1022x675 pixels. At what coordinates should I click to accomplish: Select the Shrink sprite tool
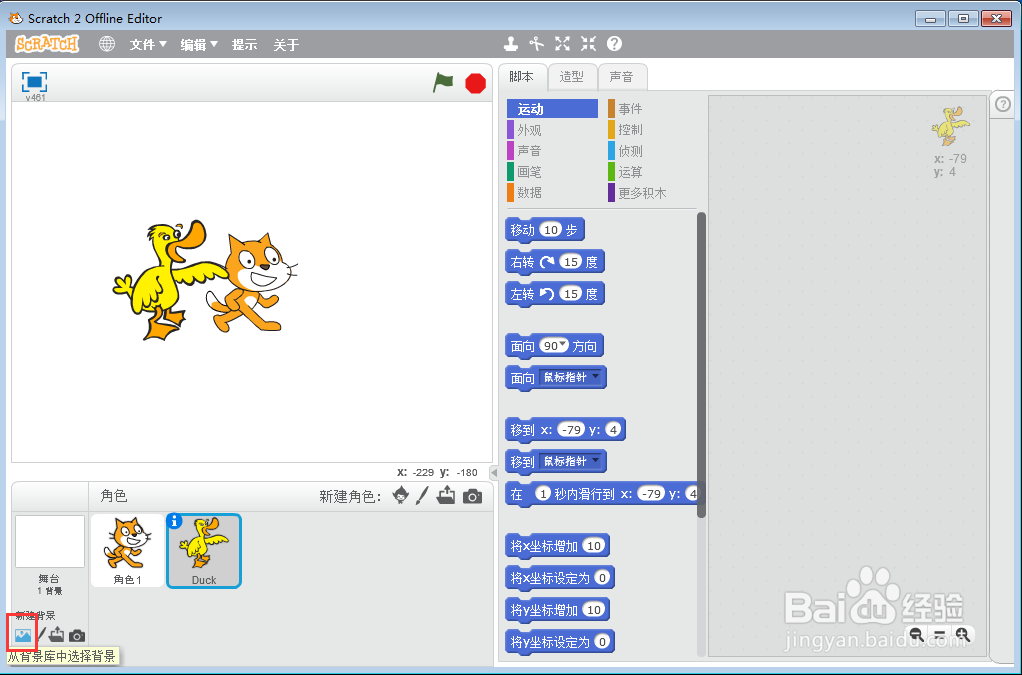pos(589,44)
